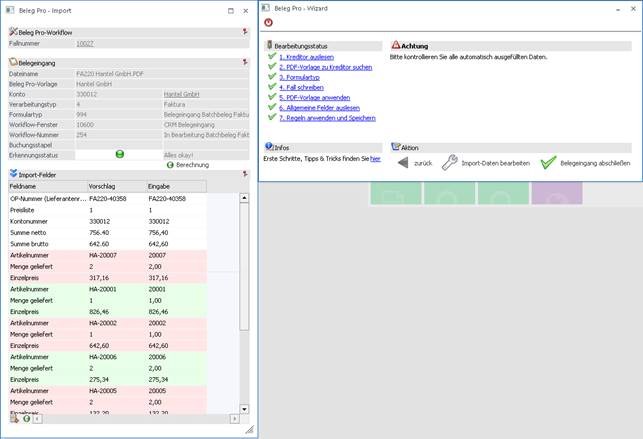Click the red power icon in Wizard
643x439 pixels.
(268, 22)
